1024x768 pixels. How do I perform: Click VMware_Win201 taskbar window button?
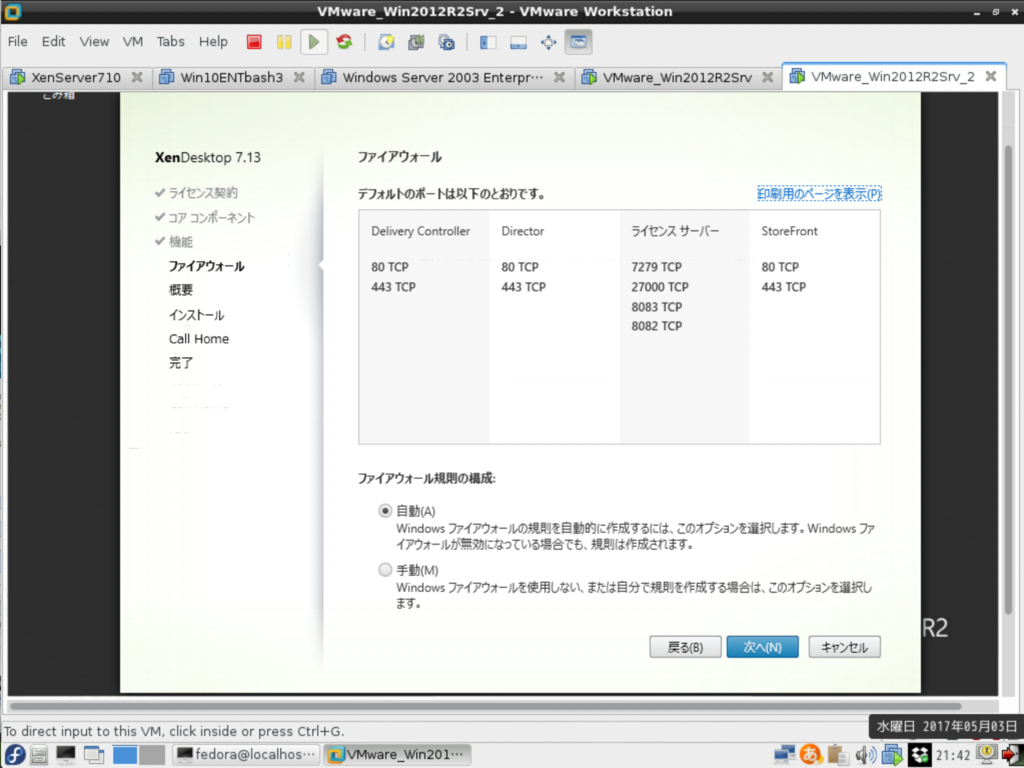(x=397, y=755)
